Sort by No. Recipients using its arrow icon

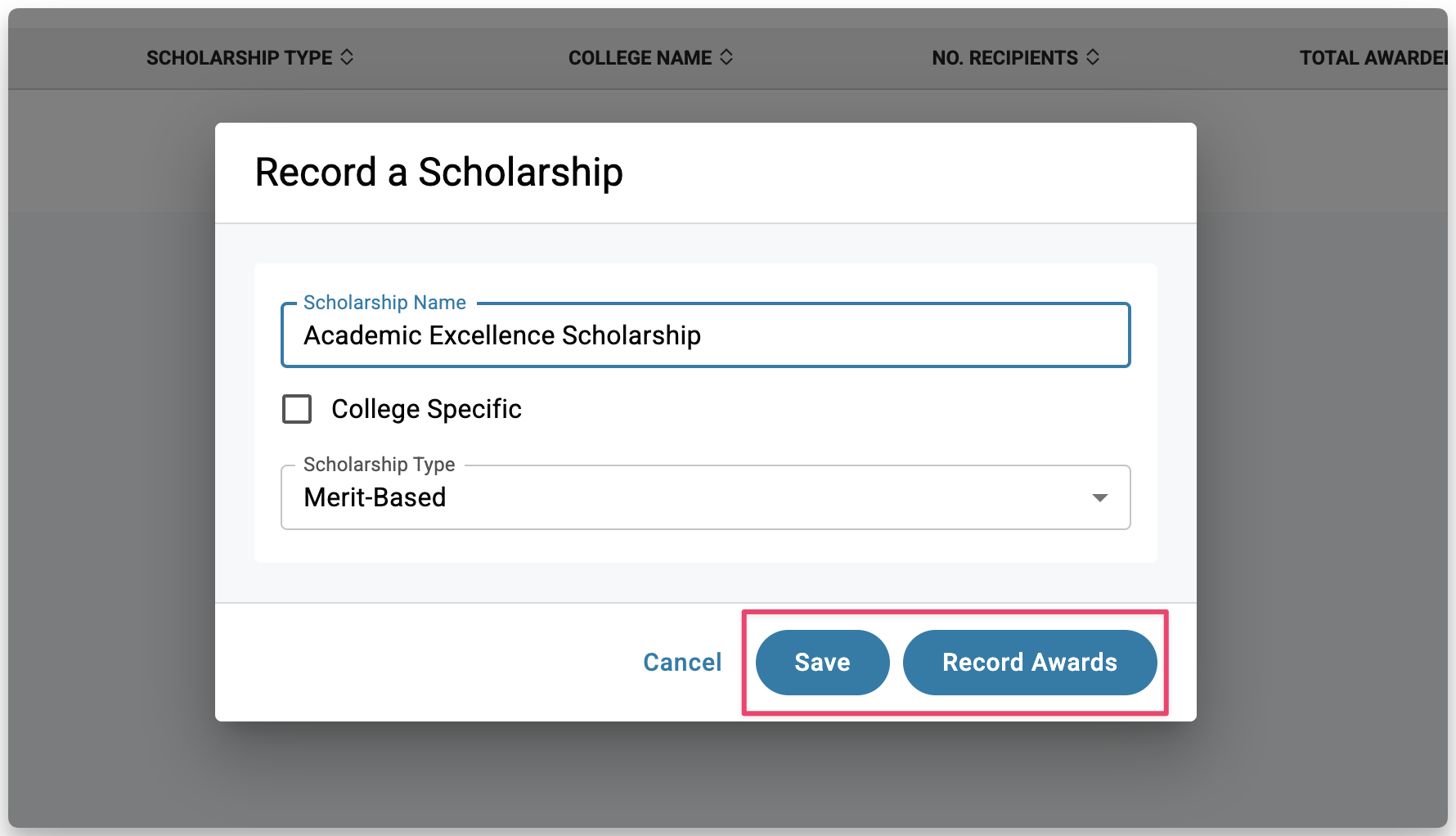click(x=1093, y=57)
